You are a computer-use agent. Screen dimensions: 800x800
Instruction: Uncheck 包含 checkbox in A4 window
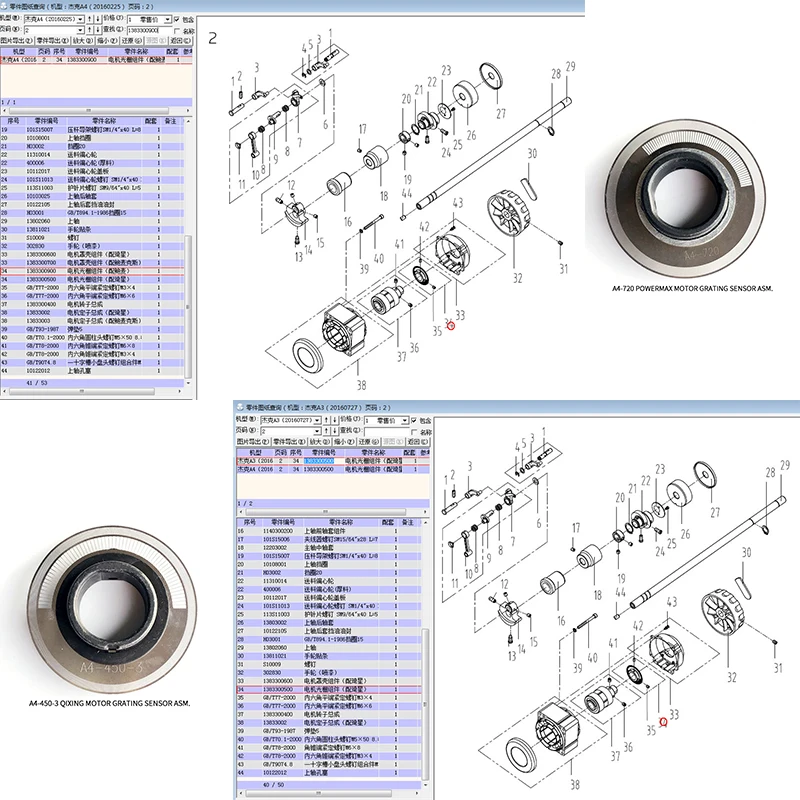click(x=176, y=19)
